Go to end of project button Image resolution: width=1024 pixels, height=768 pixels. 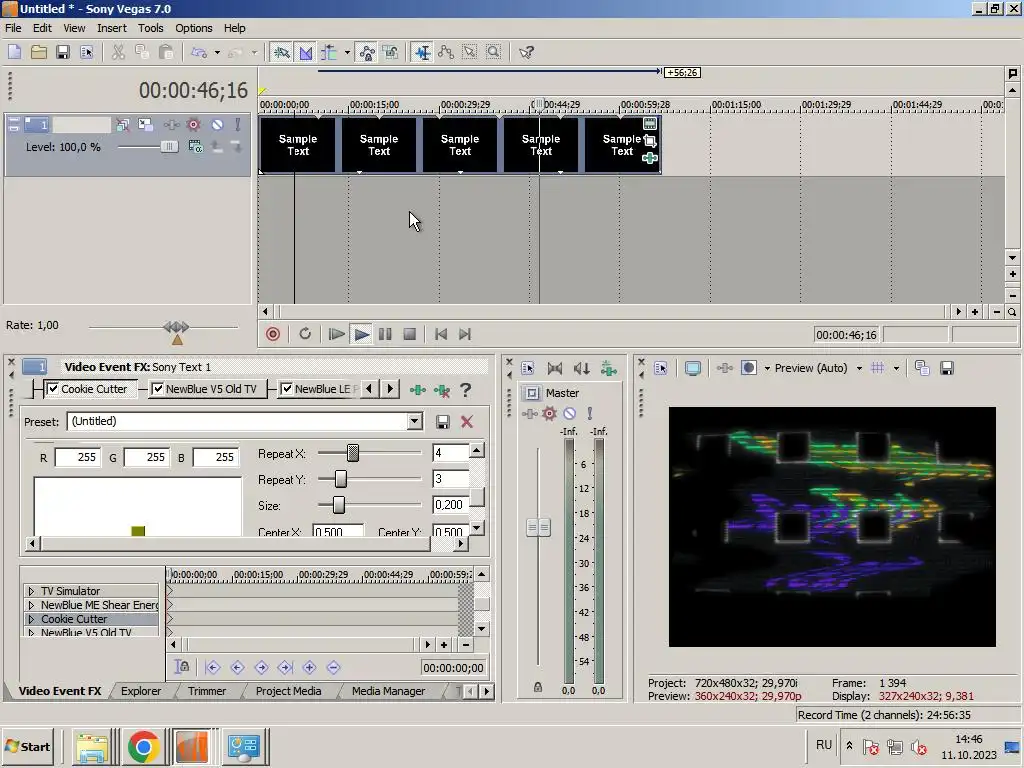[x=465, y=334]
